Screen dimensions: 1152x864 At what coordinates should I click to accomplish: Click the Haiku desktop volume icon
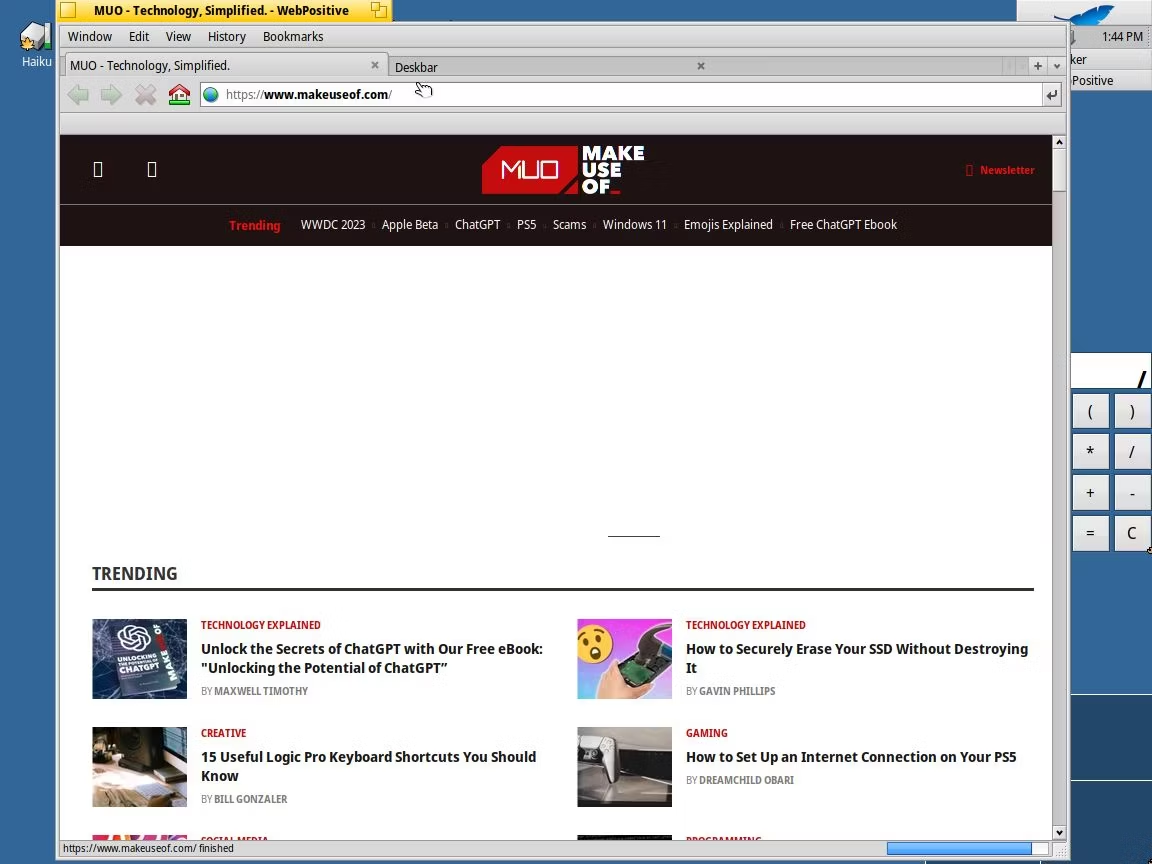35,37
